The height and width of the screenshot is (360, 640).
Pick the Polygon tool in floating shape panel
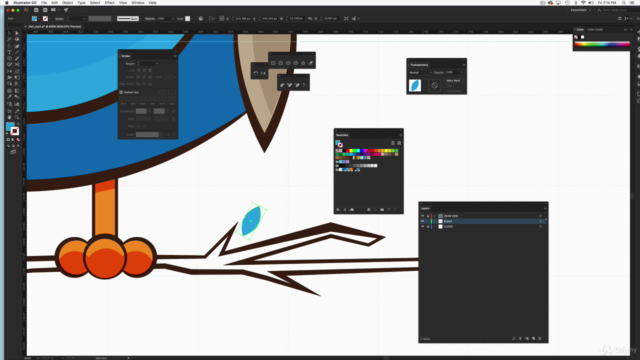point(296,63)
